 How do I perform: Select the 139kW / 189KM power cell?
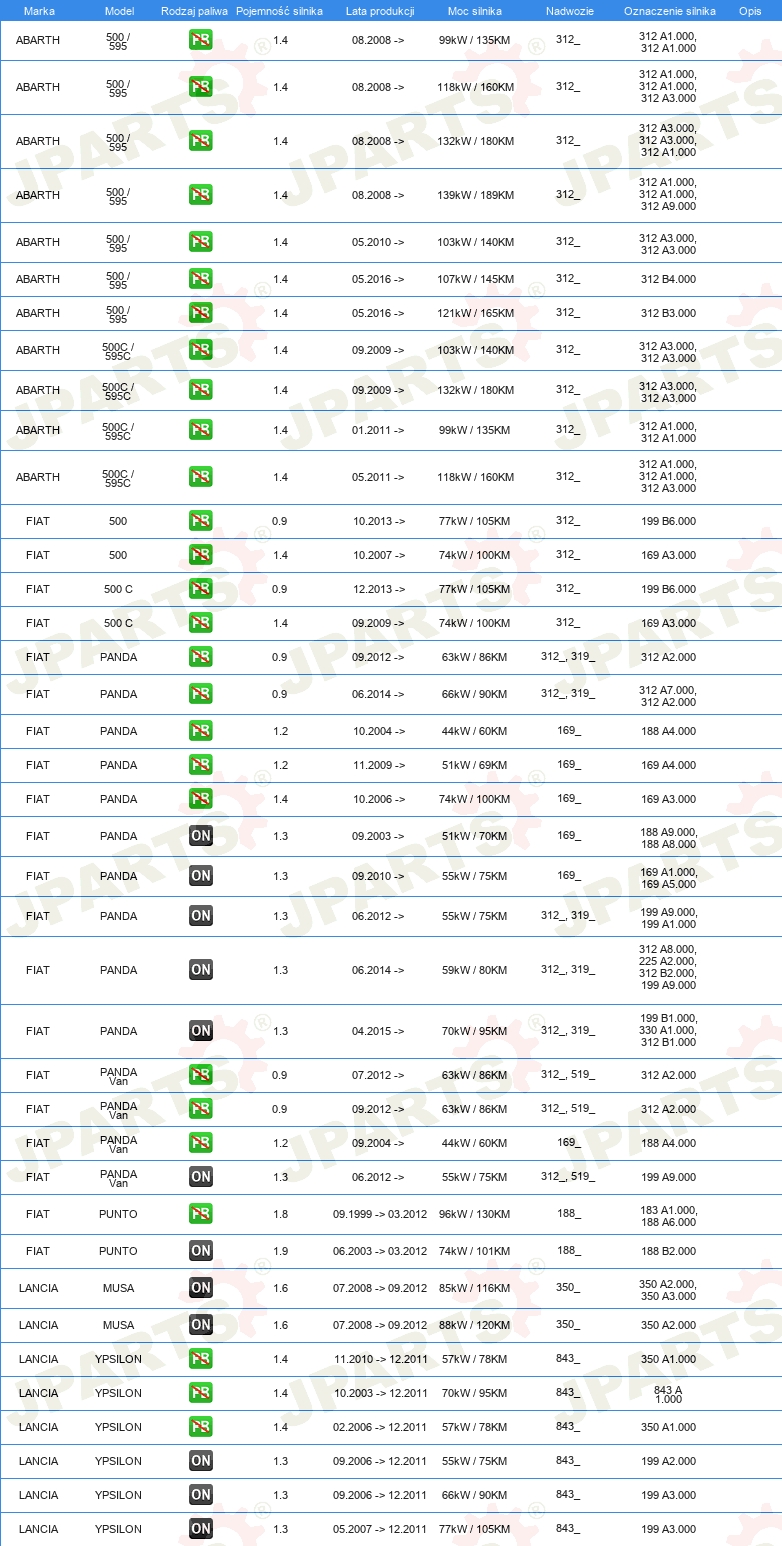tap(476, 195)
